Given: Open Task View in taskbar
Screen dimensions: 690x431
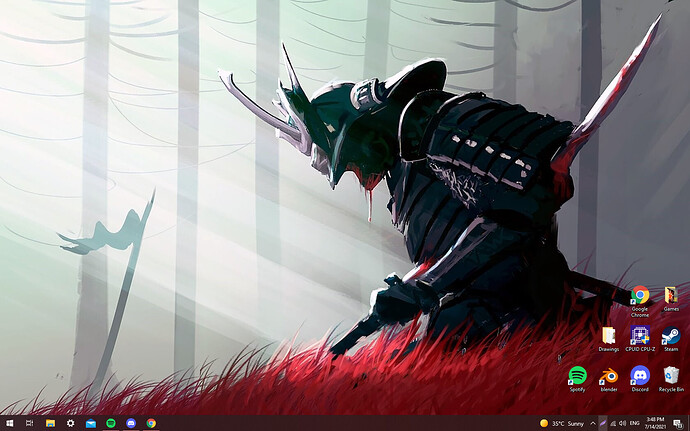Looking at the screenshot, I should (x=29, y=423).
